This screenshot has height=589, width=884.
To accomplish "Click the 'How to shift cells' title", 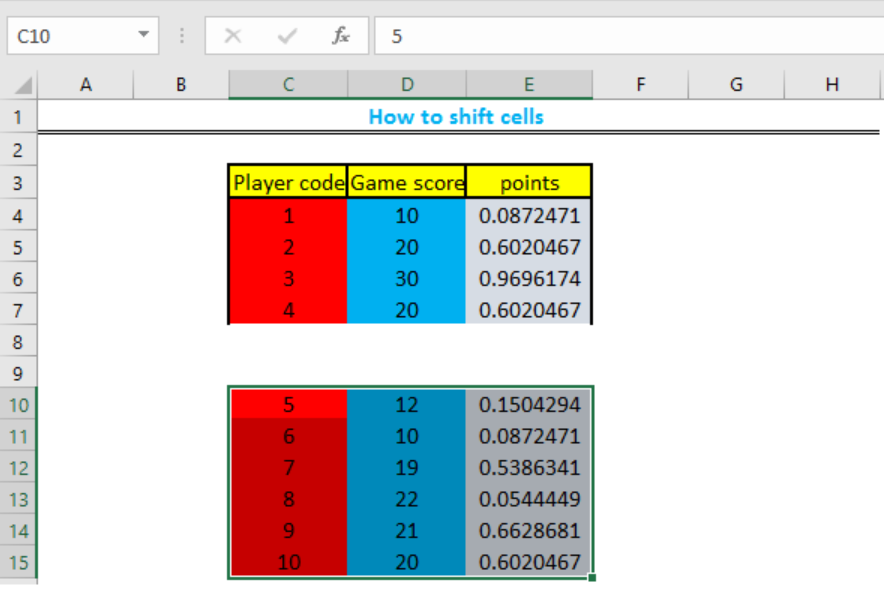I will coord(456,117).
